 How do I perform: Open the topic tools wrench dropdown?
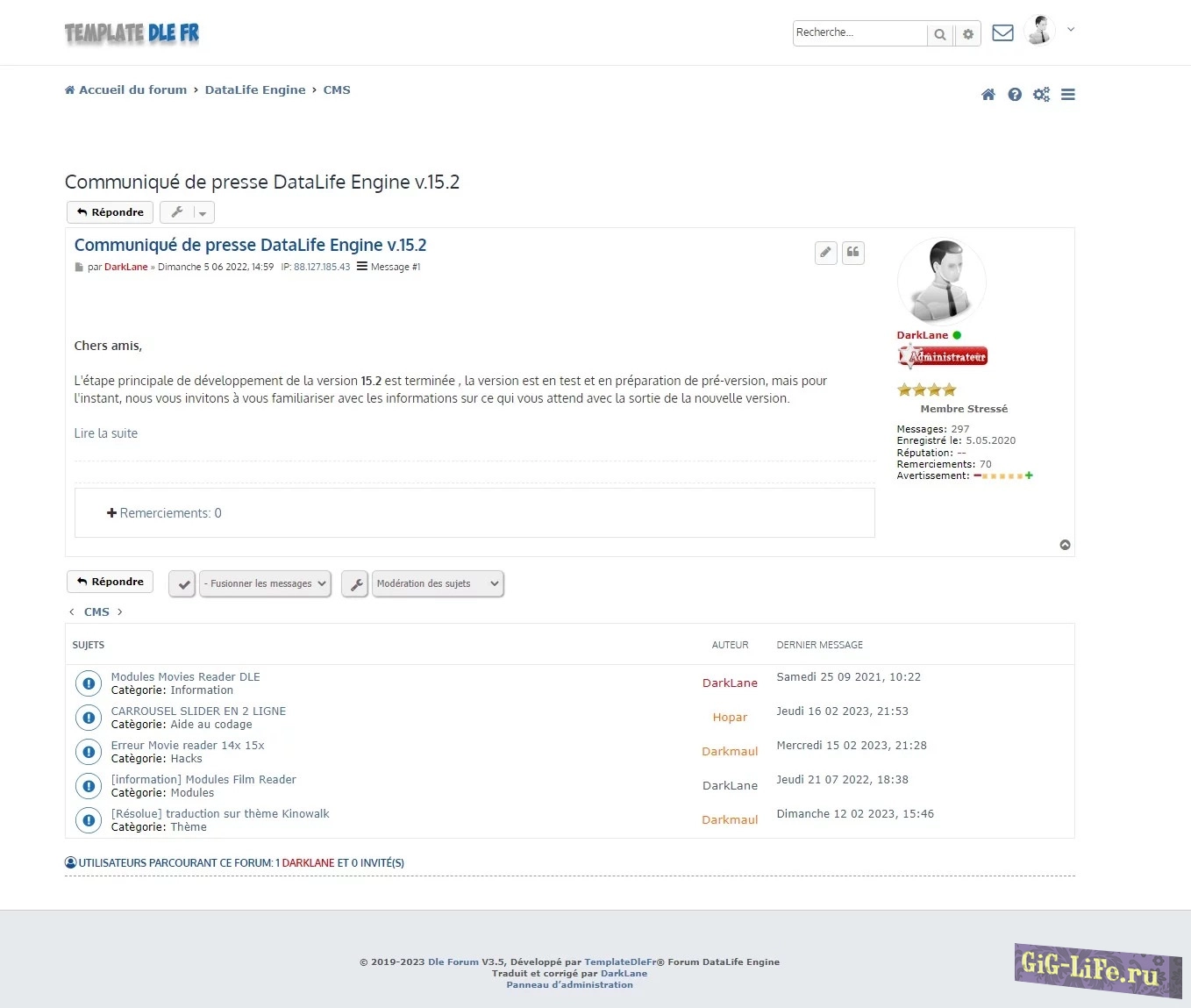click(187, 212)
